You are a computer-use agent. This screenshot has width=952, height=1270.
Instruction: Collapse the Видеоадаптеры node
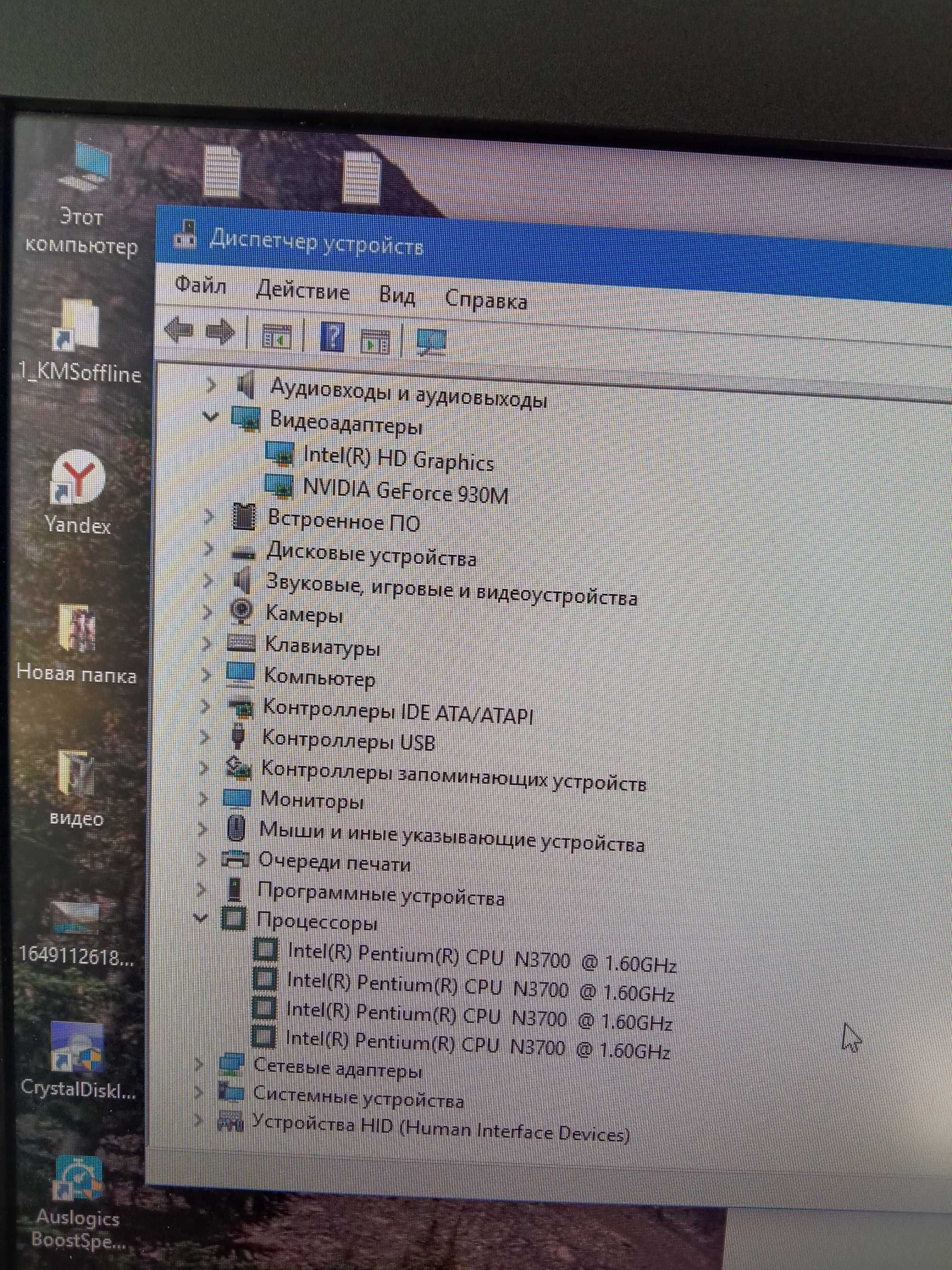point(211,416)
